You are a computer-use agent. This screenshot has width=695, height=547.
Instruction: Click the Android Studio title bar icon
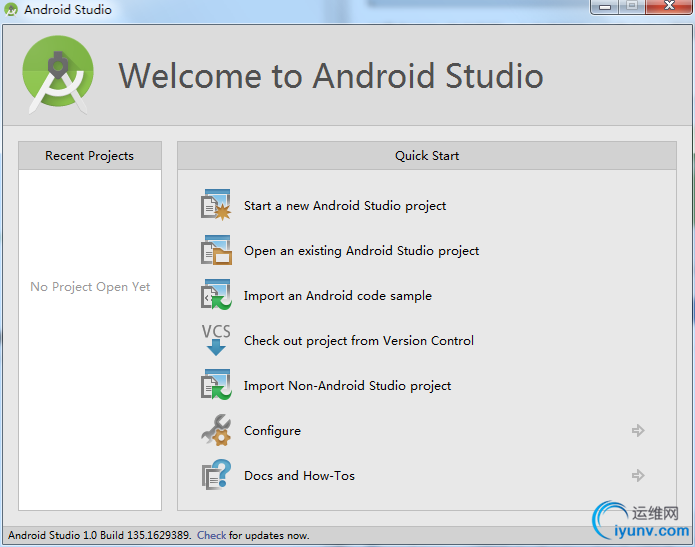[x=11, y=9]
